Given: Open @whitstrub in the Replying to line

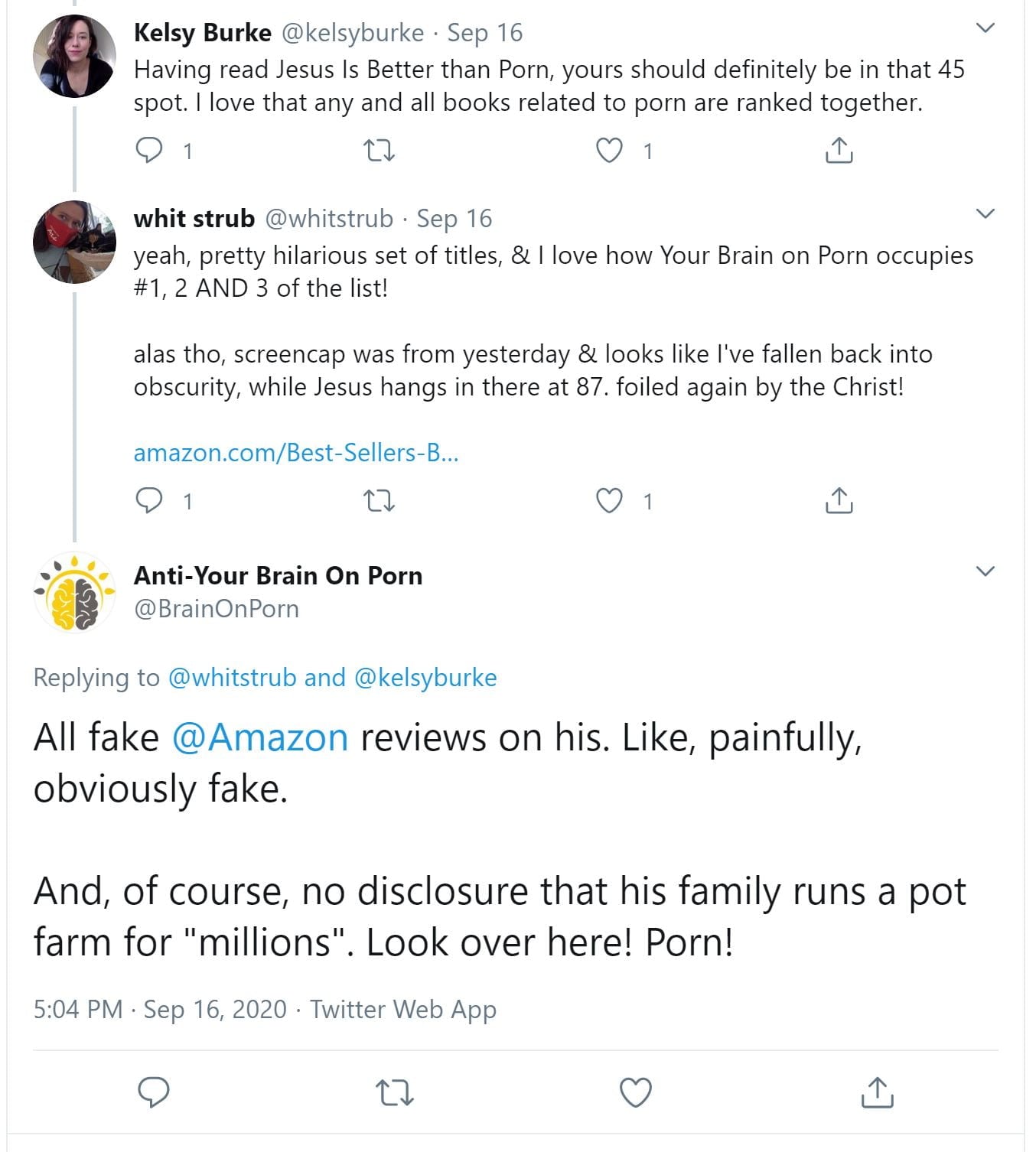Looking at the screenshot, I should tap(232, 678).
